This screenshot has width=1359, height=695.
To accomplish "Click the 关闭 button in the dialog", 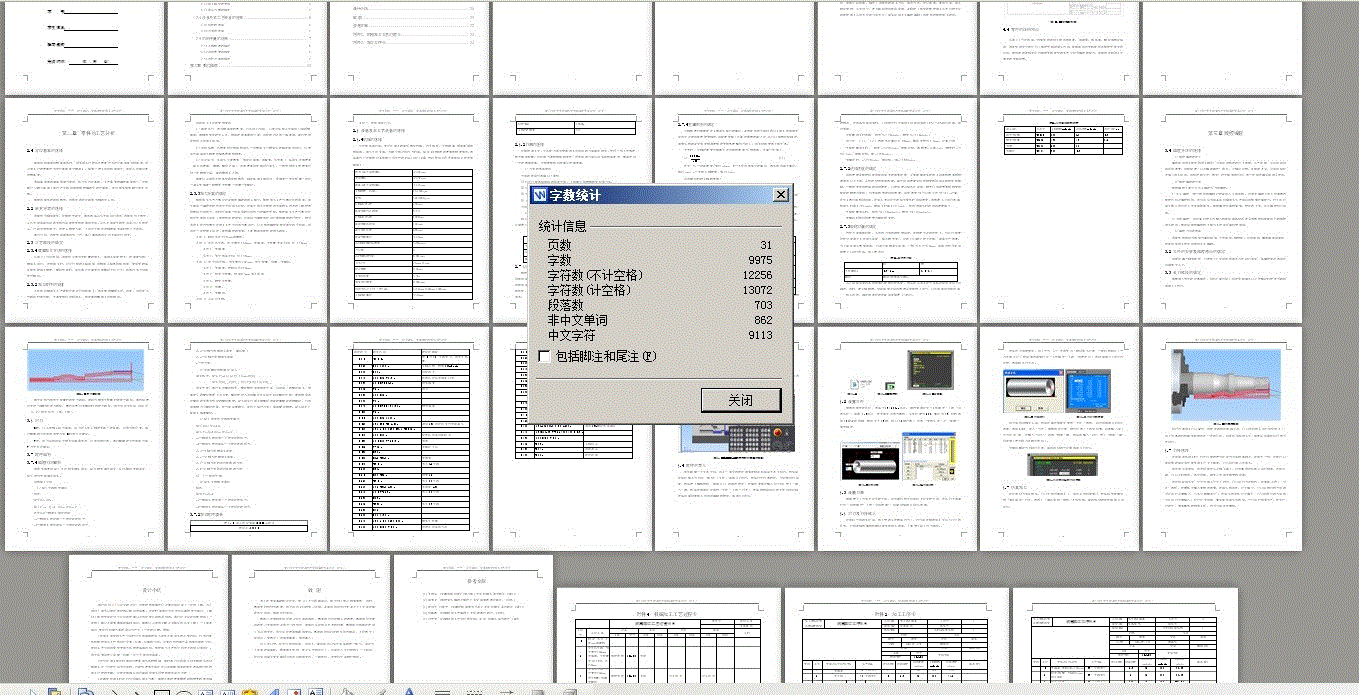I will tap(741, 400).
